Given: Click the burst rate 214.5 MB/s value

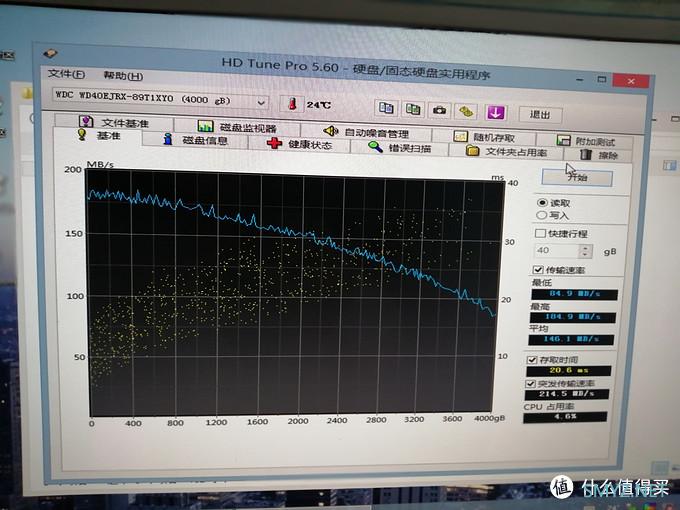Looking at the screenshot, I should tap(566, 394).
